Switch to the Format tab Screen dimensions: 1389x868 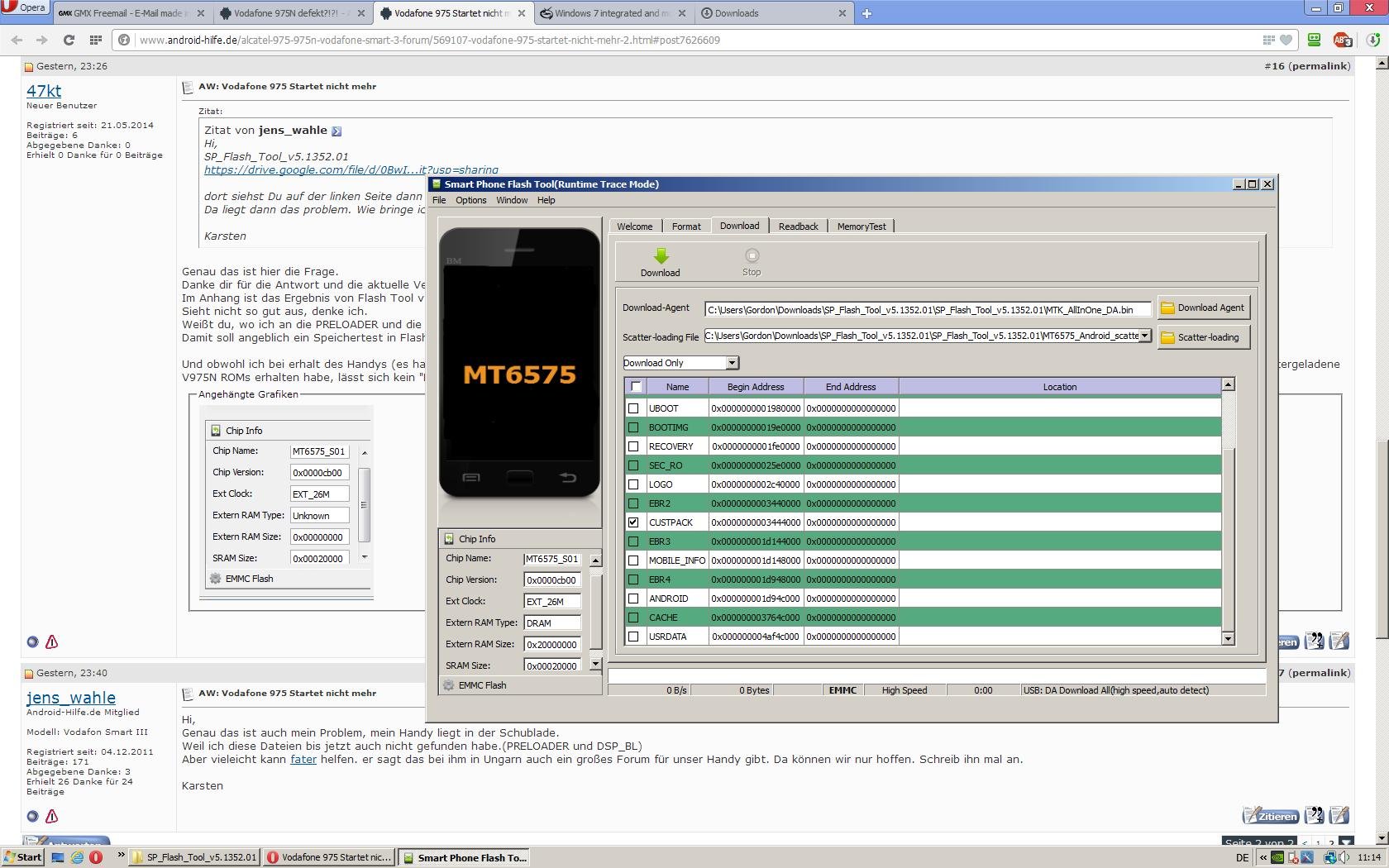[686, 227]
